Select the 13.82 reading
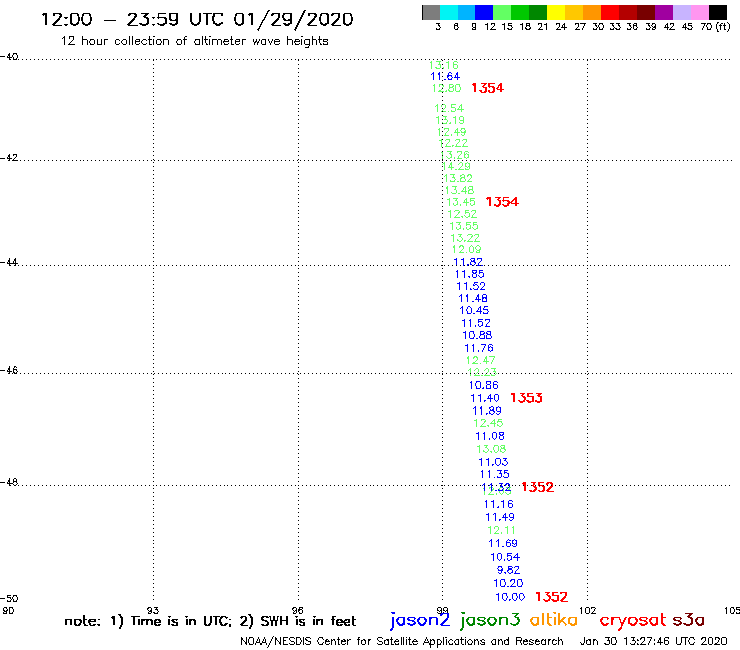 click(x=458, y=178)
